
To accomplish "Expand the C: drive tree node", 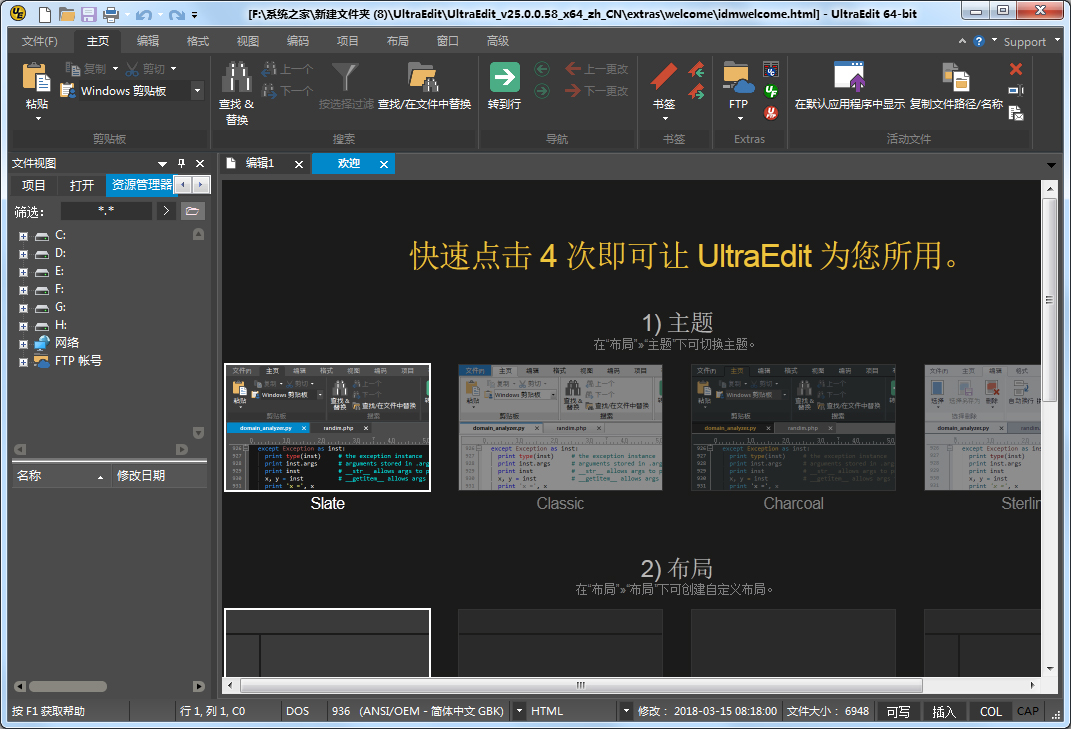I will click(x=23, y=236).
